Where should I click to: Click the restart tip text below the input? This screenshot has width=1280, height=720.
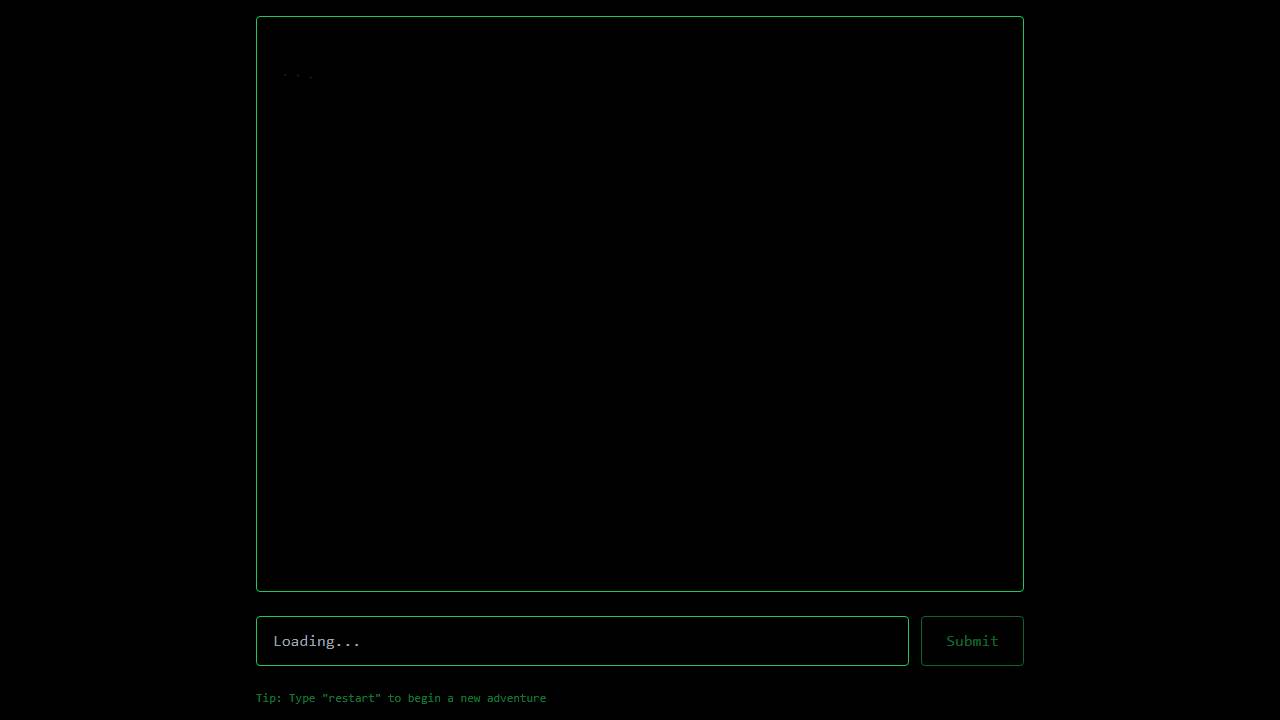[x=401, y=698]
